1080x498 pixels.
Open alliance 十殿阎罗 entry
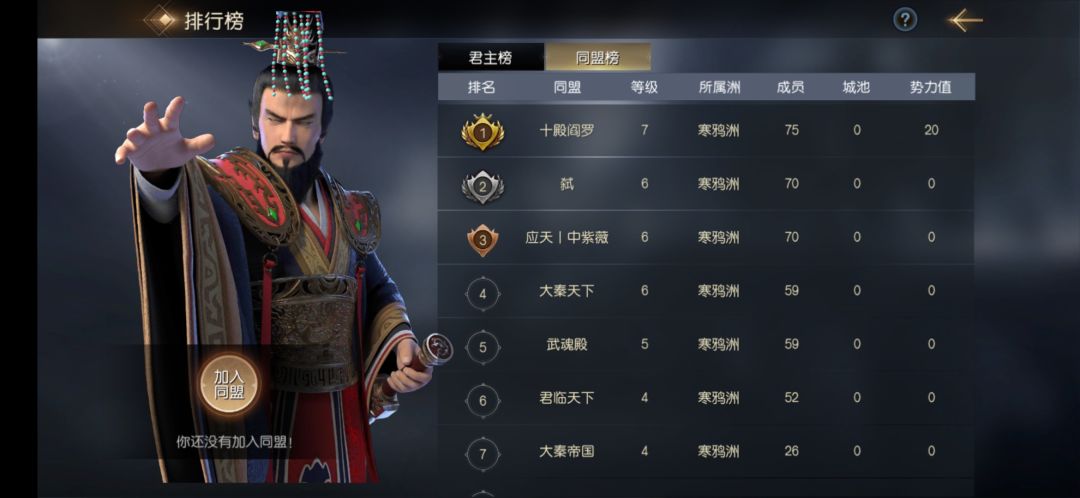coord(706,130)
